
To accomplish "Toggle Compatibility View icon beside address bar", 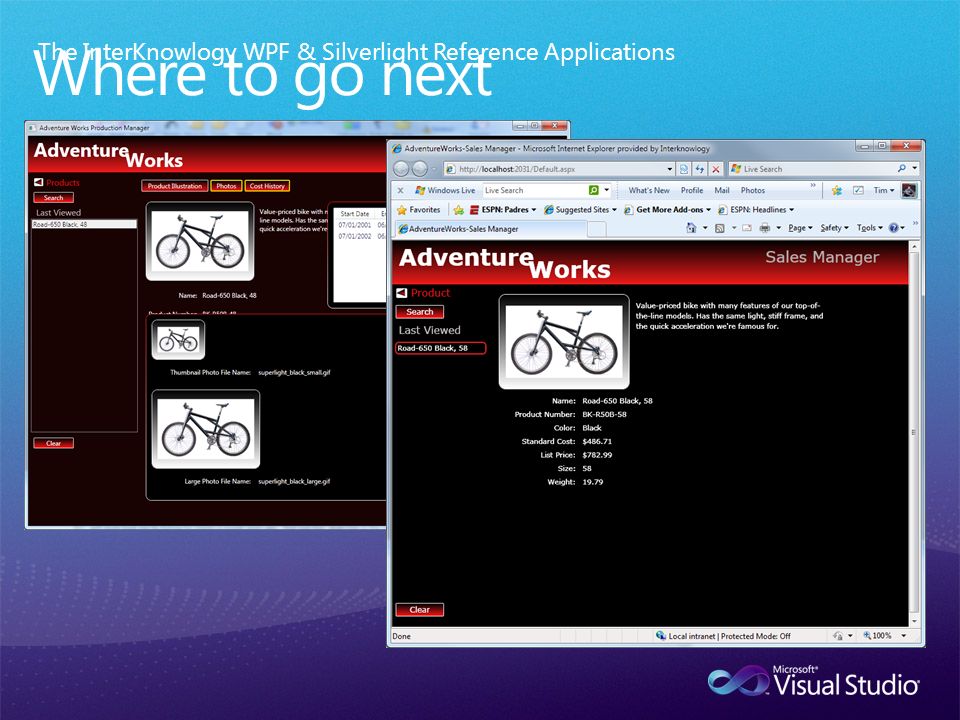I will tap(684, 169).
